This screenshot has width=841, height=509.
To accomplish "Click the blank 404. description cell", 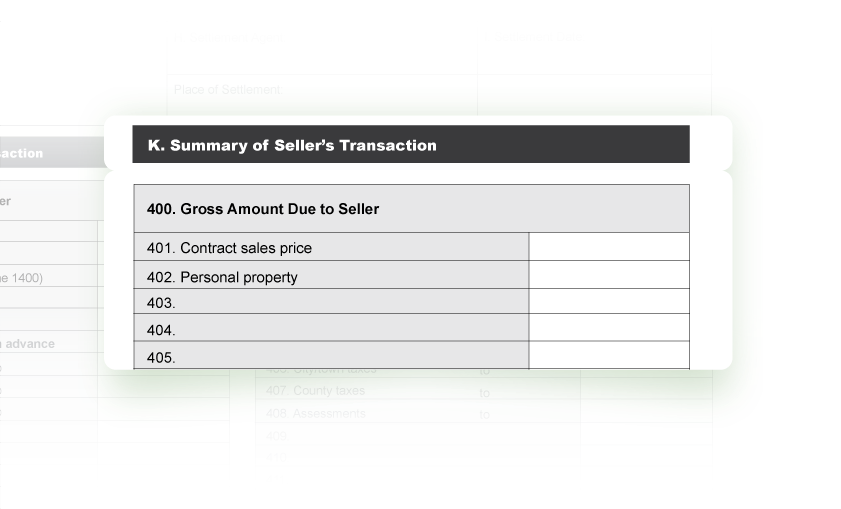I will (331, 328).
